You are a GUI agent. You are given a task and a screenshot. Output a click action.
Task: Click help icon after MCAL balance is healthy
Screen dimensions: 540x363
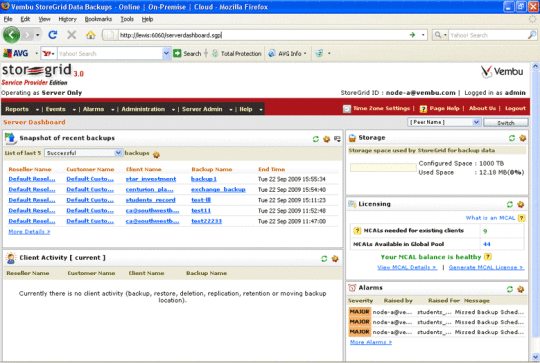click(487, 257)
